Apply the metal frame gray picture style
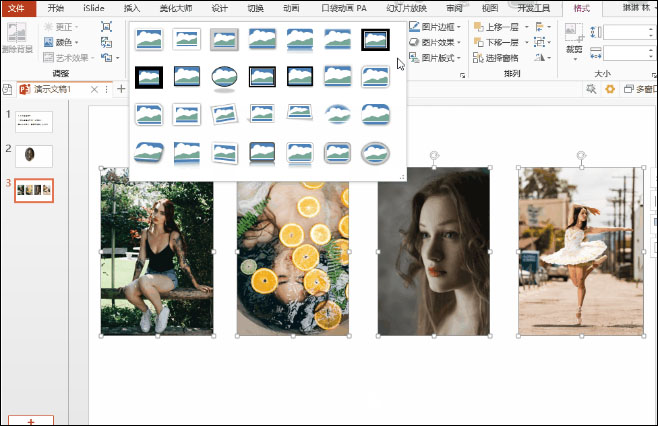The width and height of the screenshot is (658, 426). coord(225,39)
